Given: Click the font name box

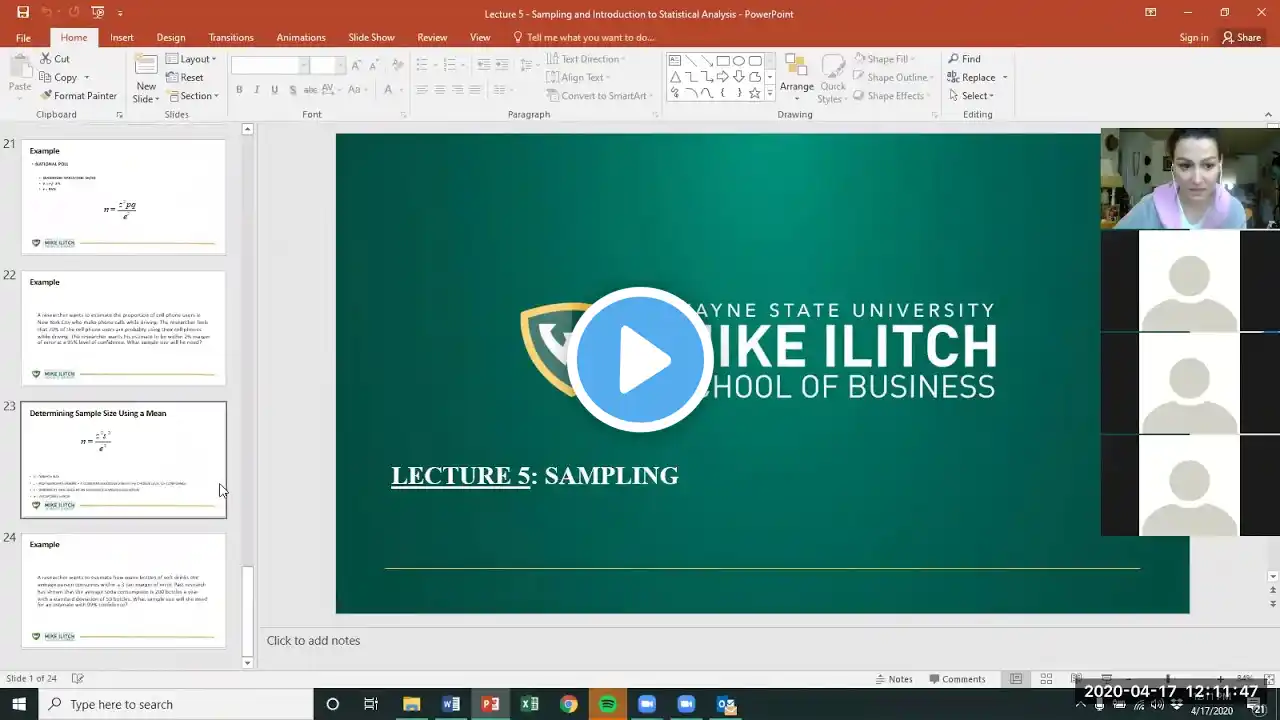Looking at the screenshot, I should pyautogui.click(x=268, y=64).
